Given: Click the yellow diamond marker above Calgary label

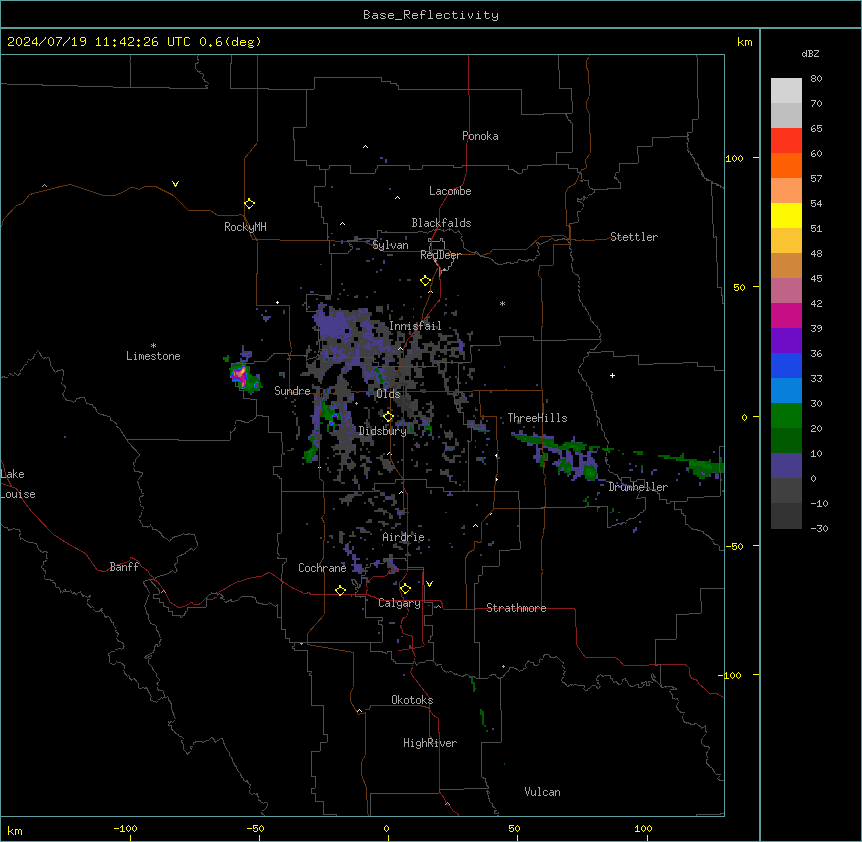Looking at the screenshot, I should point(405,589).
